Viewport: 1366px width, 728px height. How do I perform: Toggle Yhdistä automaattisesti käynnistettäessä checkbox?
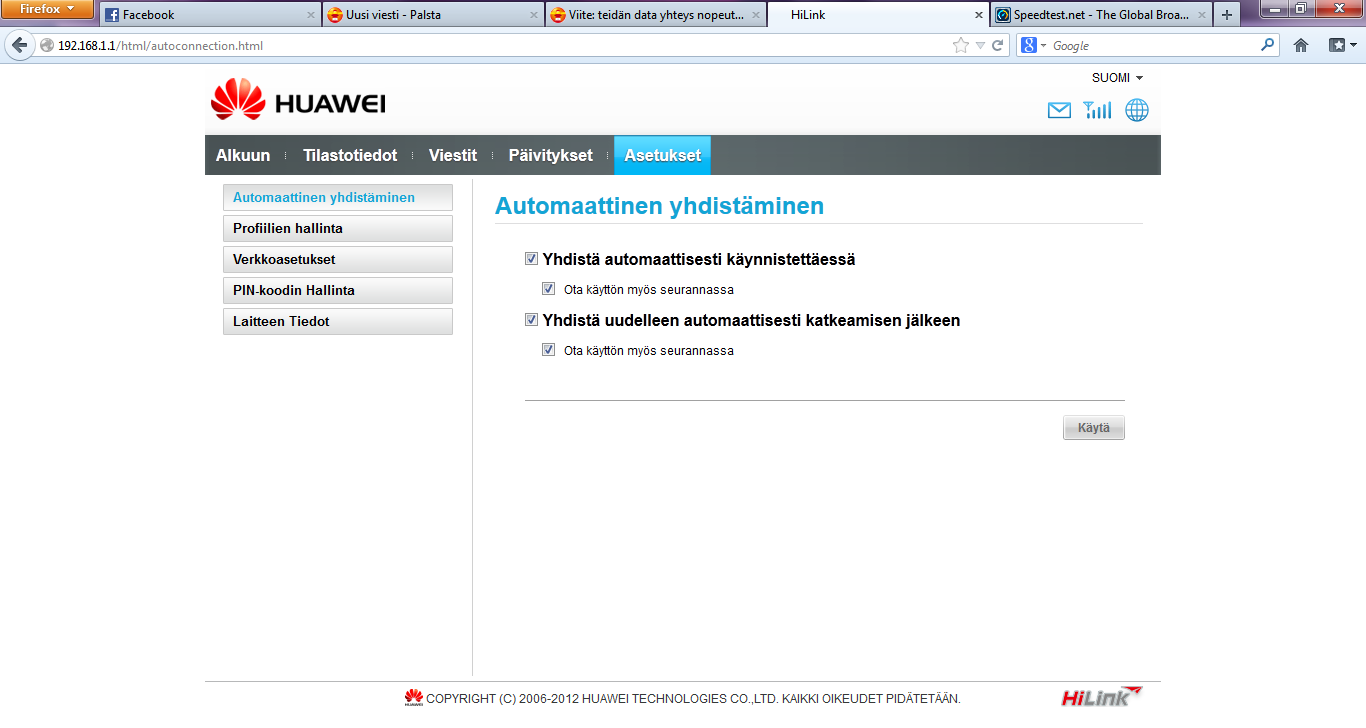tap(531, 259)
